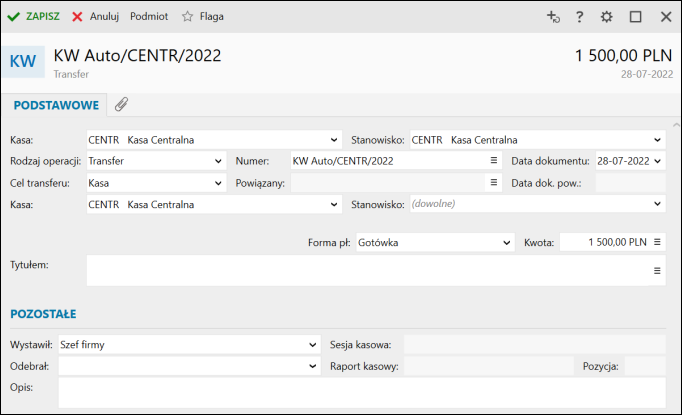Click ZAPISZ to save the document
This screenshot has height=415, width=682.
[x=34, y=17]
